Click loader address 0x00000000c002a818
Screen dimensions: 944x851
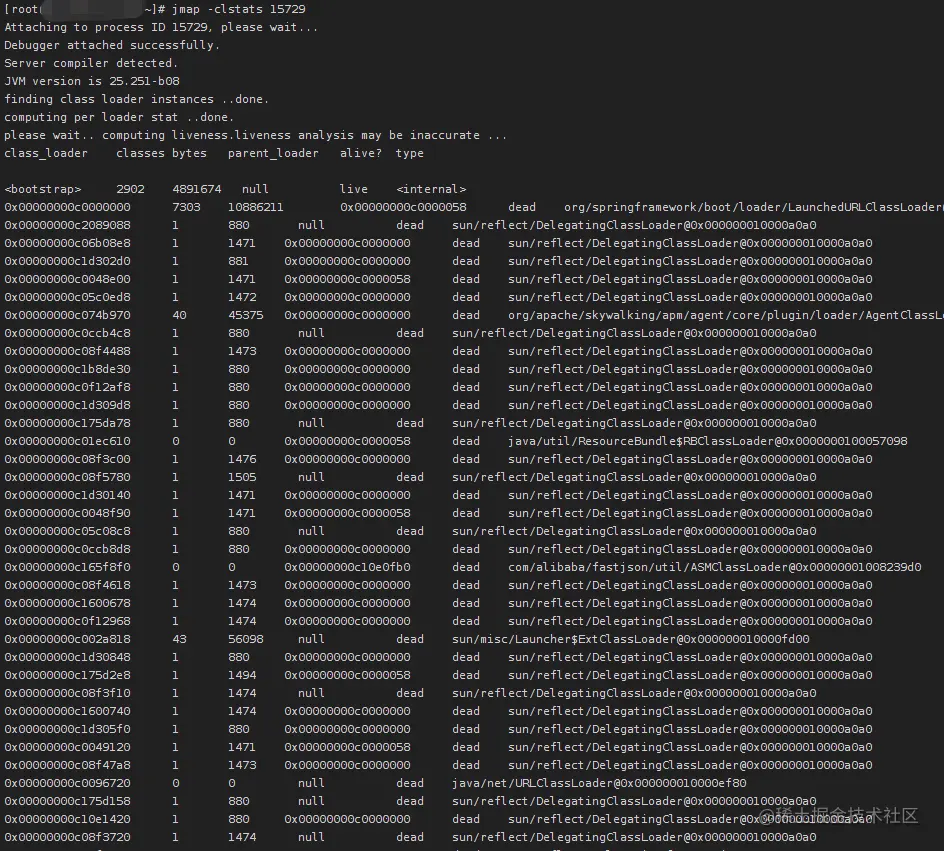click(x=67, y=639)
